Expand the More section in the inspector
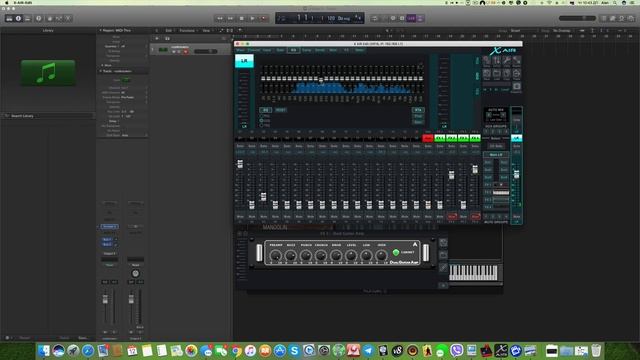The height and width of the screenshot is (360, 640). coord(102,65)
